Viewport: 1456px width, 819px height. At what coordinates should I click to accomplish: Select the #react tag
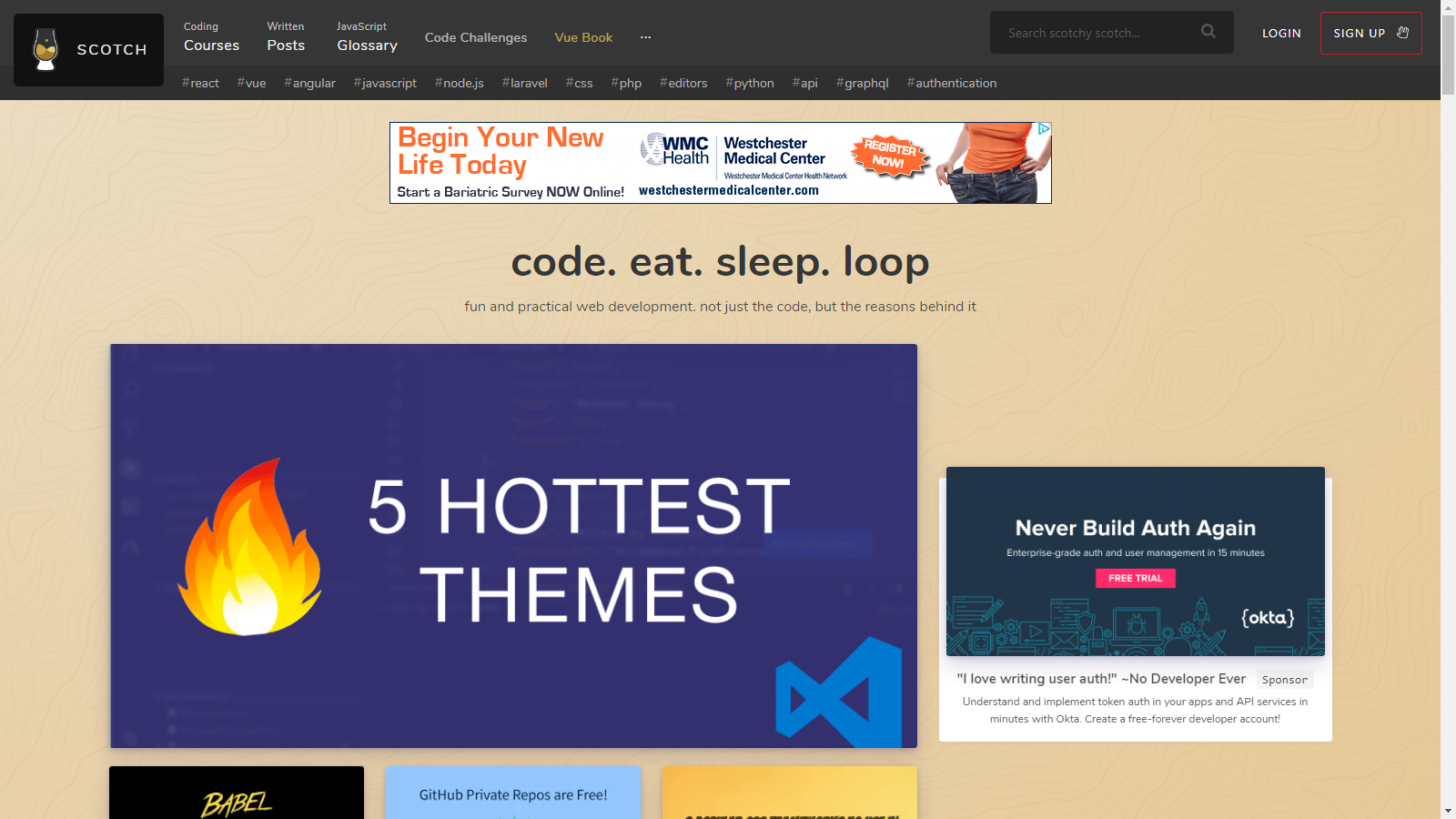coord(200,83)
